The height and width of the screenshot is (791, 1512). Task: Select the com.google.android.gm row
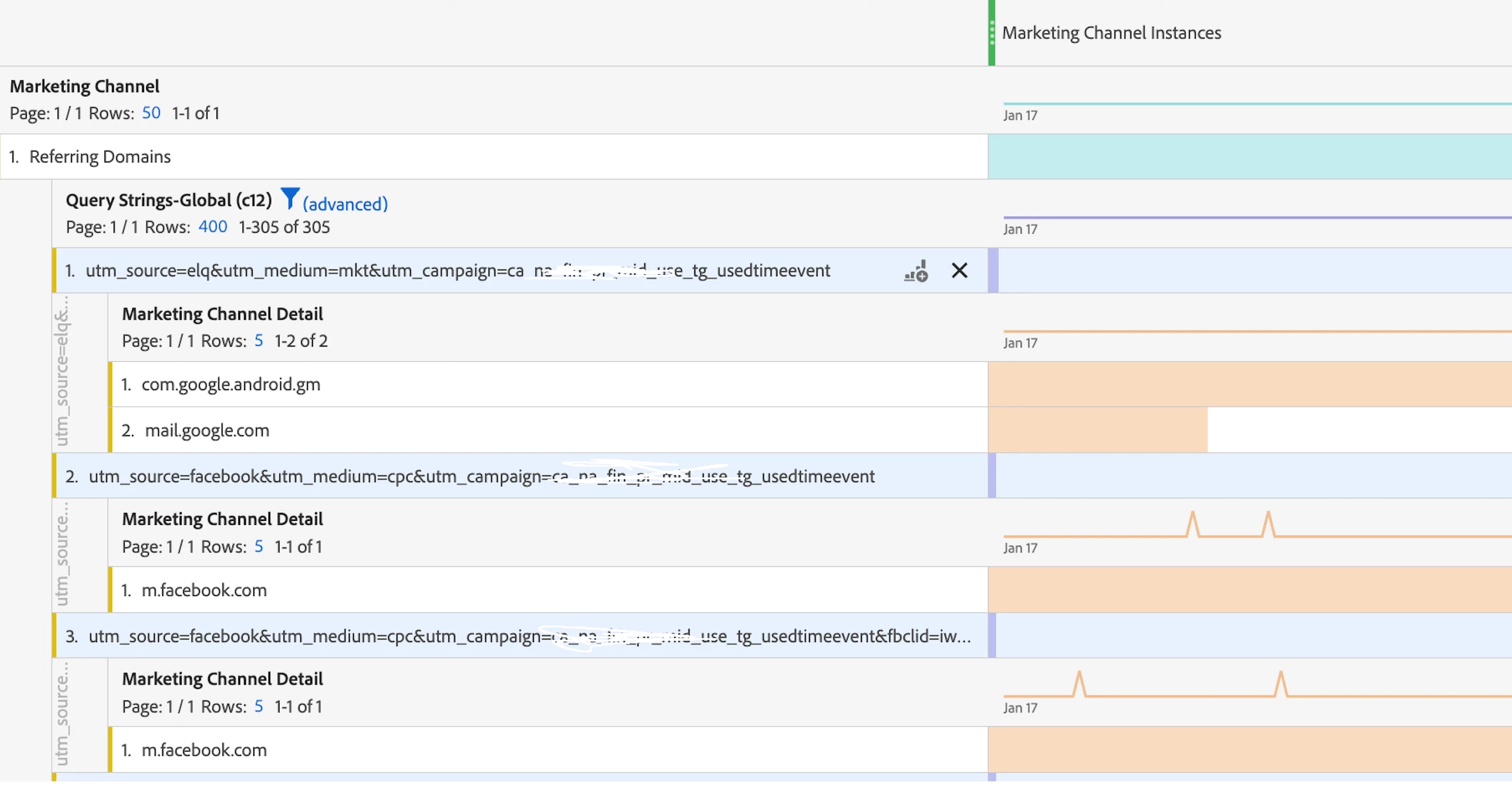[x=231, y=385]
